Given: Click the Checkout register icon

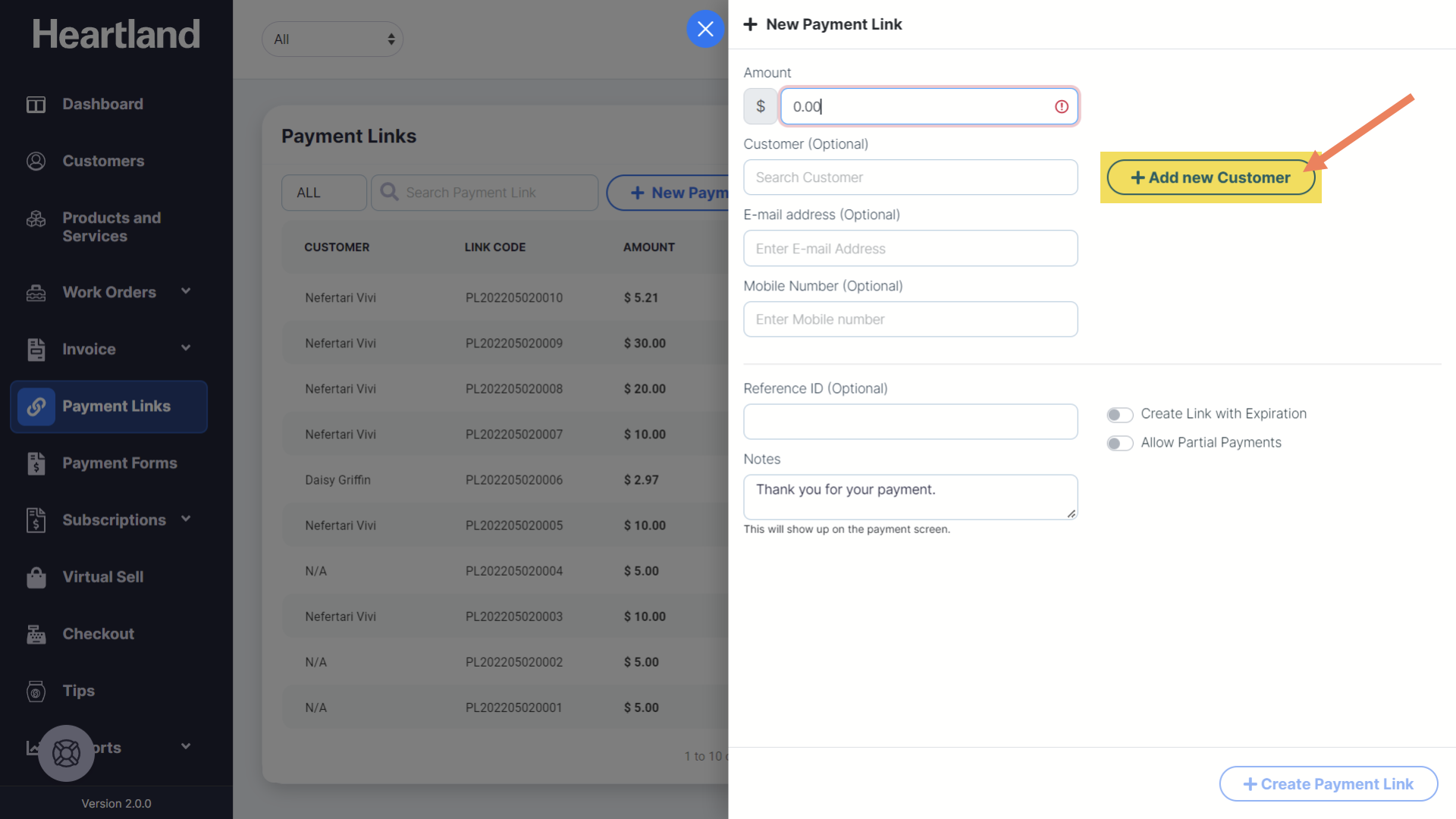Looking at the screenshot, I should (36, 635).
